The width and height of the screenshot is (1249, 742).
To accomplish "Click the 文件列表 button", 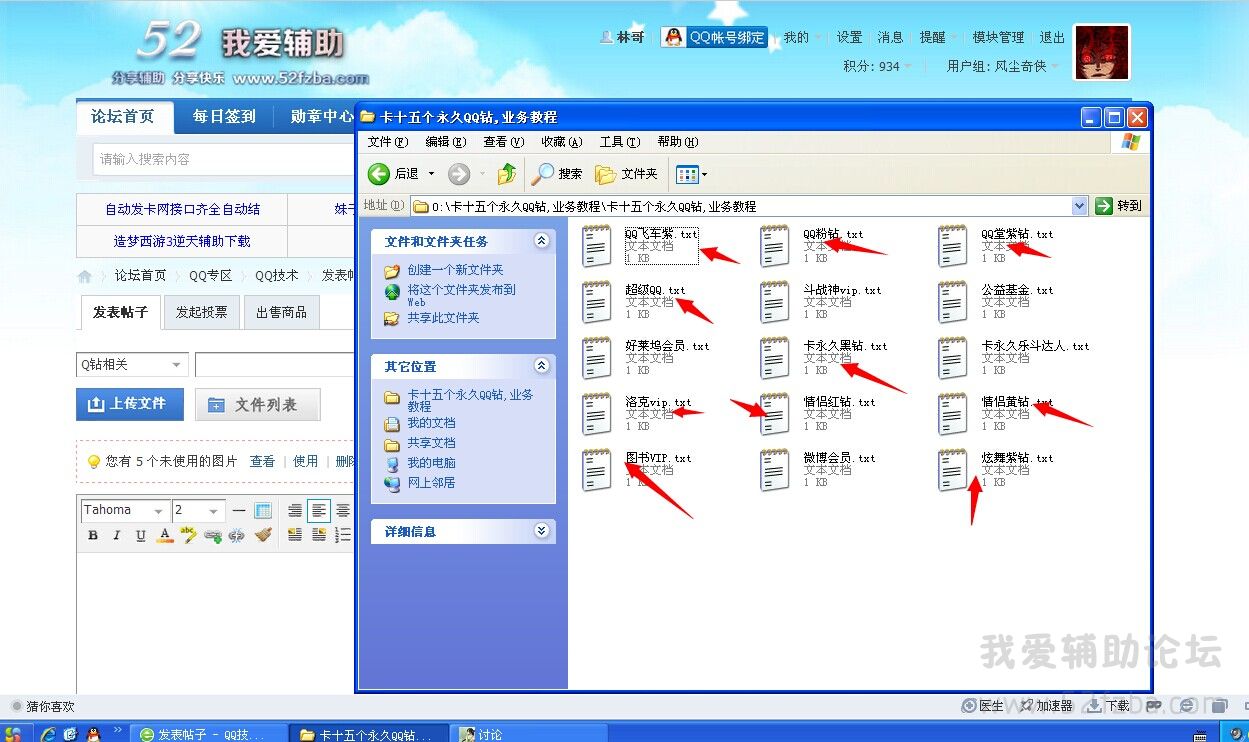I will pyautogui.click(x=258, y=405).
